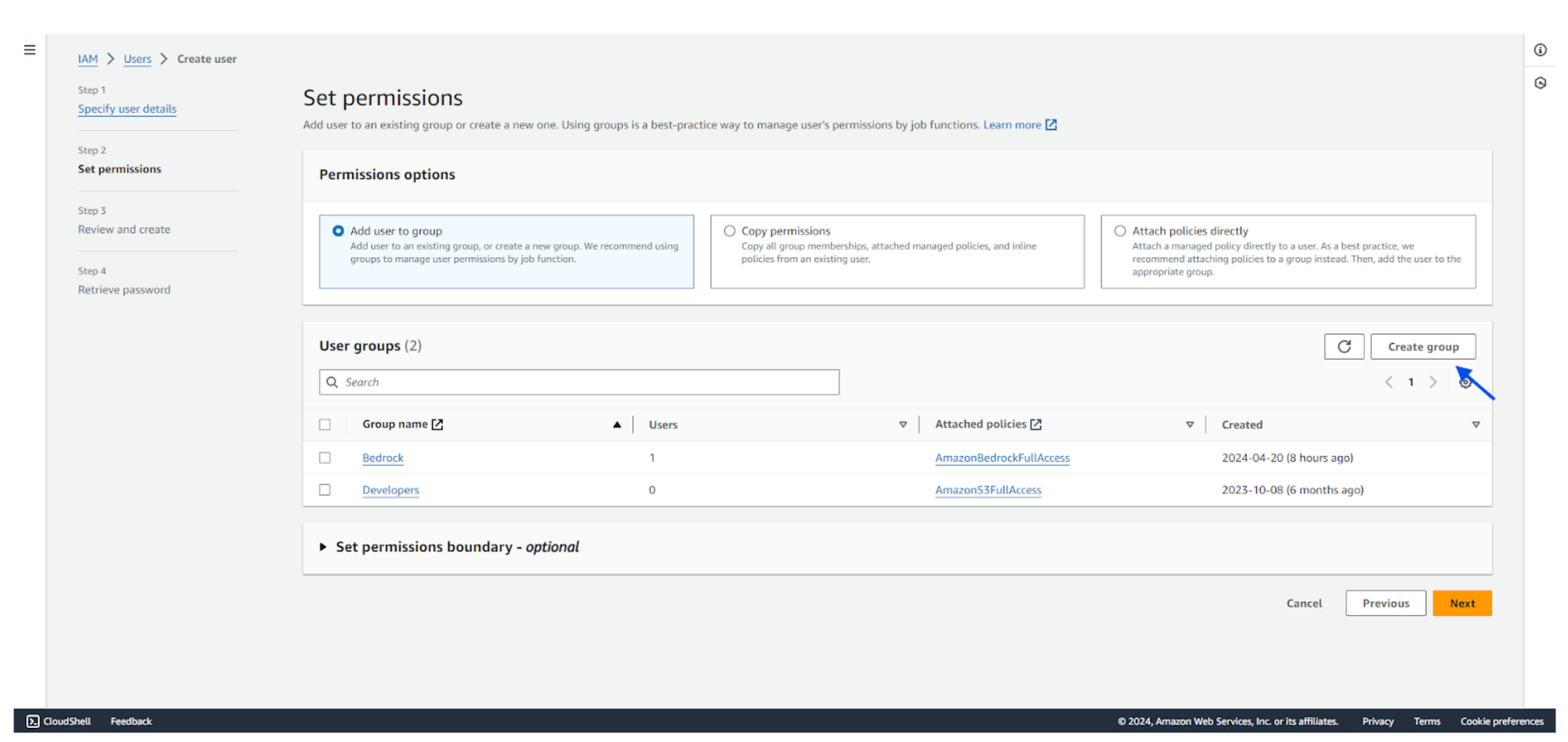Open the hamburger navigation menu
Viewport: 1568px width, 742px height.
coord(30,50)
